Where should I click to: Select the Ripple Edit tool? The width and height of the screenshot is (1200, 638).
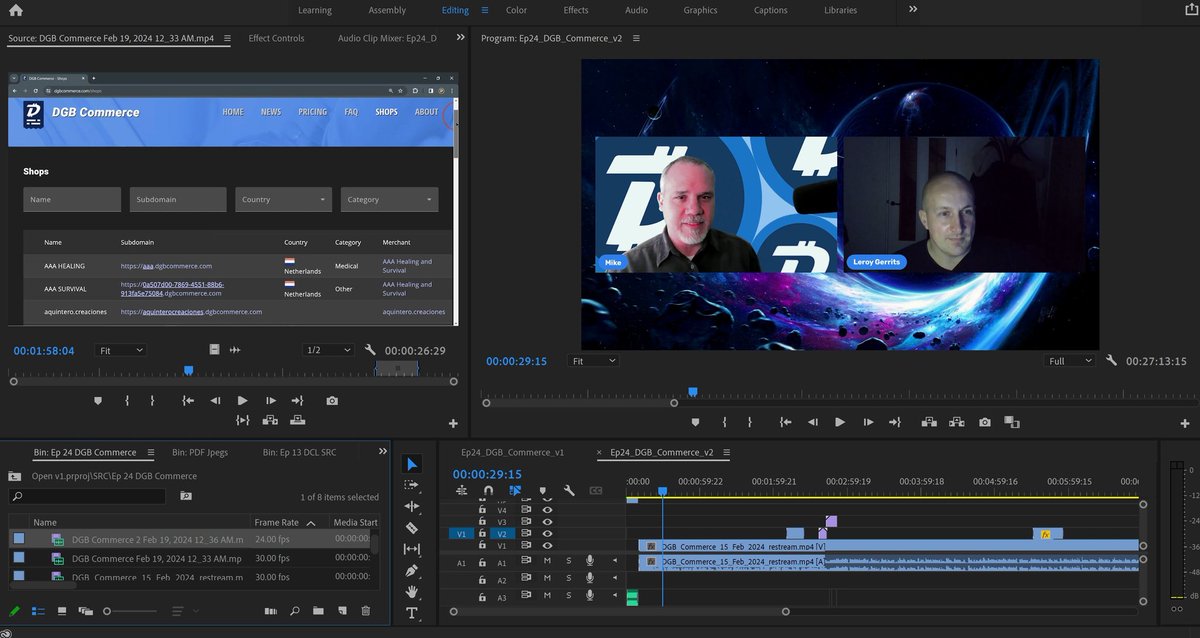pos(413,506)
